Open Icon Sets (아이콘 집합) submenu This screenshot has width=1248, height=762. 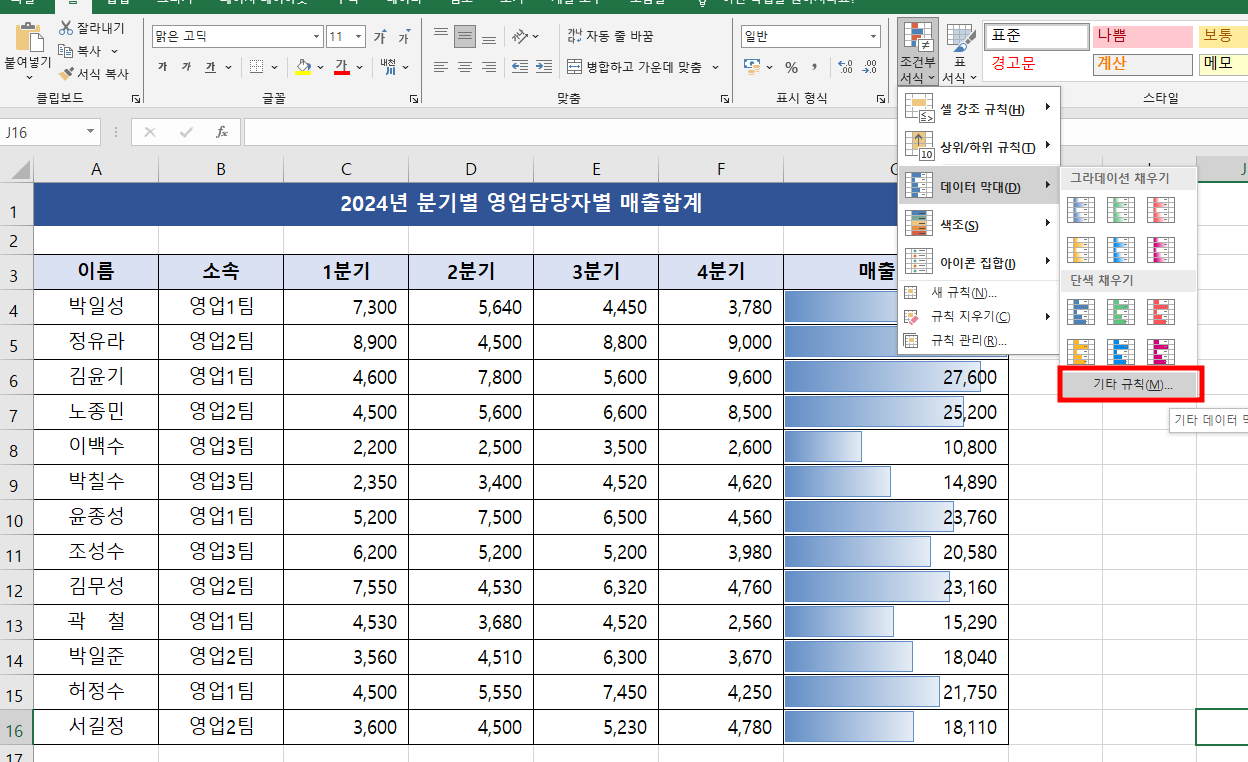tap(978, 262)
